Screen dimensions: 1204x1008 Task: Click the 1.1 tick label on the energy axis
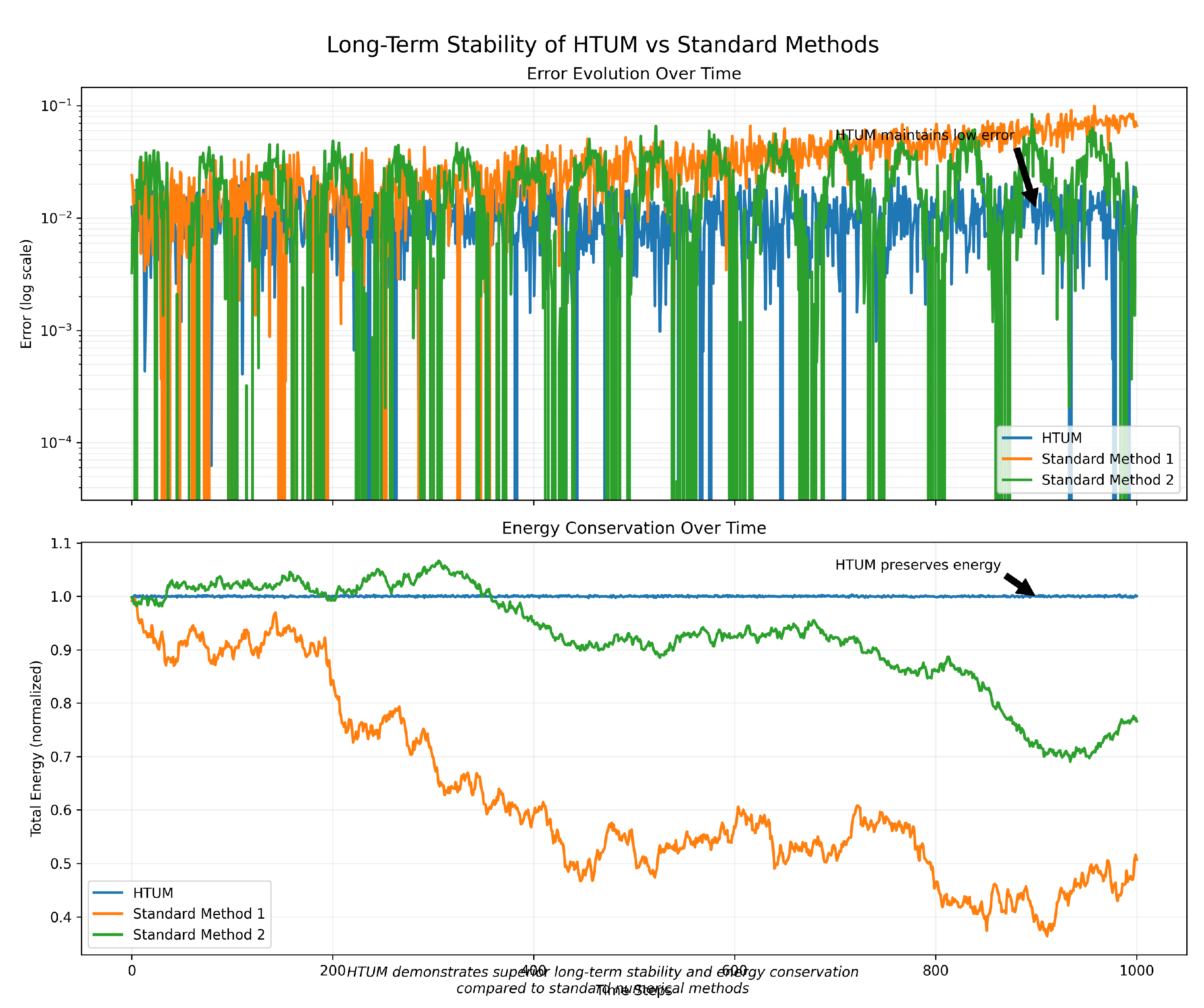pyautogui.click(x=61, y=543)
